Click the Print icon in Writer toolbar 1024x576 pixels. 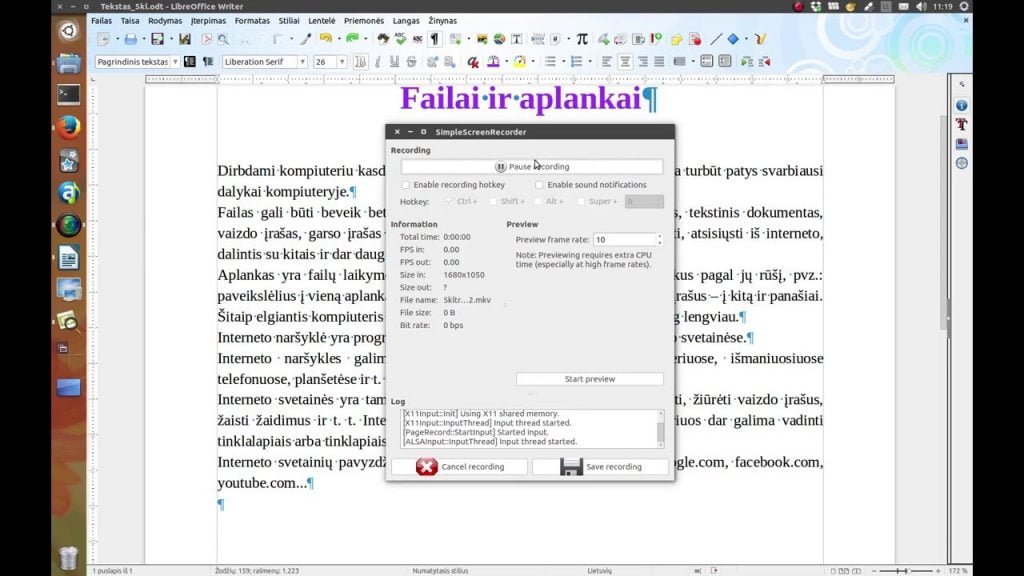pyautogui.click(x=131, y=39)
